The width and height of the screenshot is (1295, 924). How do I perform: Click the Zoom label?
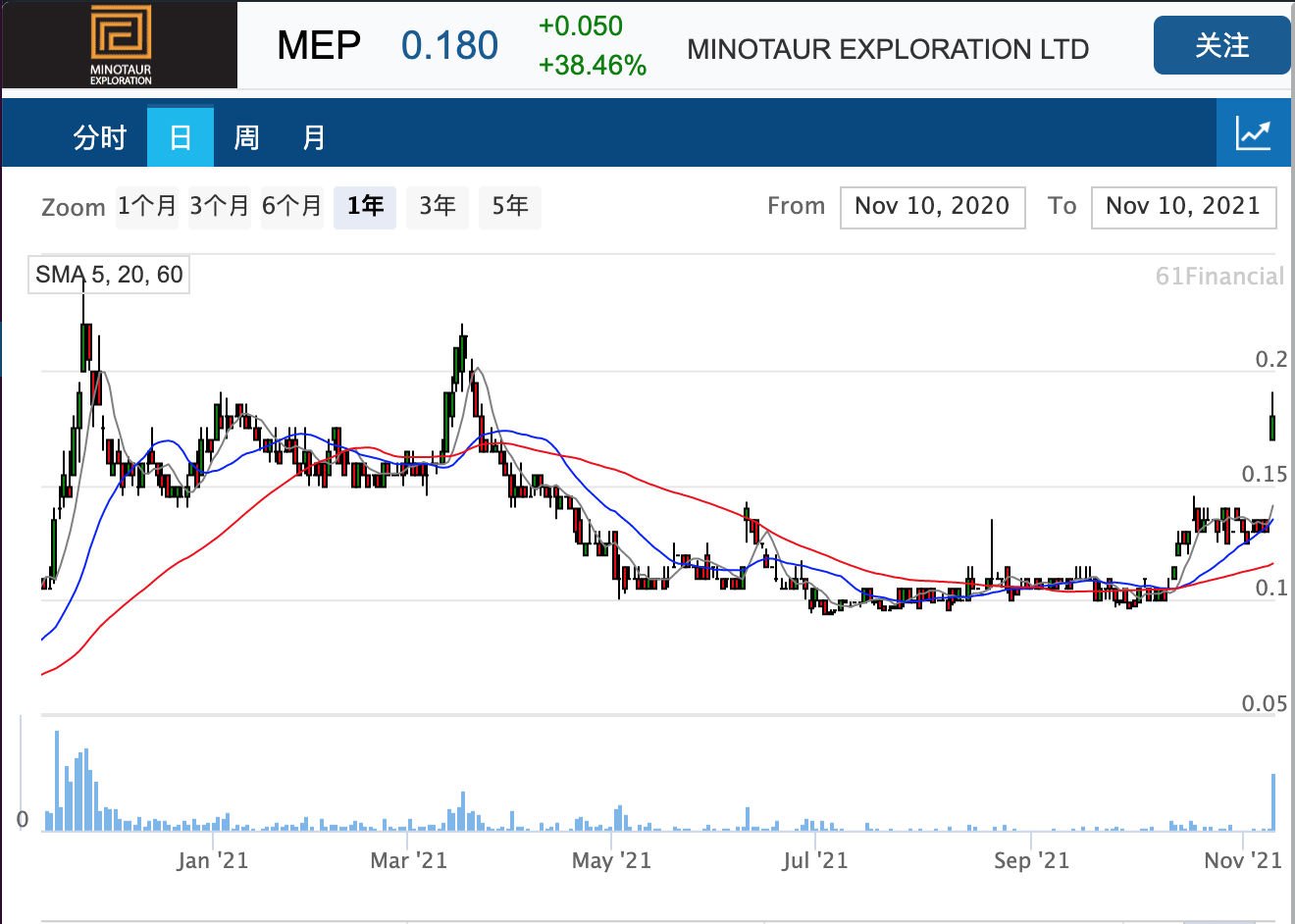point(74,207)
